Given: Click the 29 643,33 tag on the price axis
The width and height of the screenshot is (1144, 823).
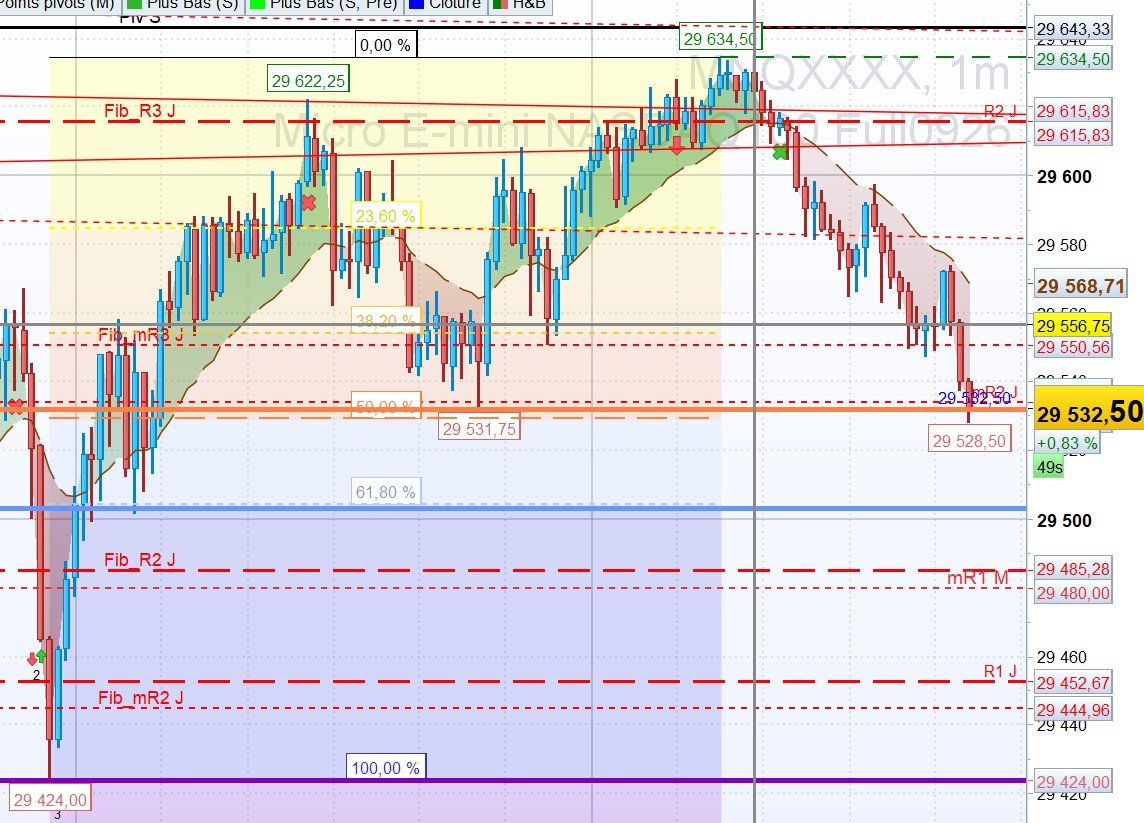Looking at the screenshot, I should point(1072,29).
